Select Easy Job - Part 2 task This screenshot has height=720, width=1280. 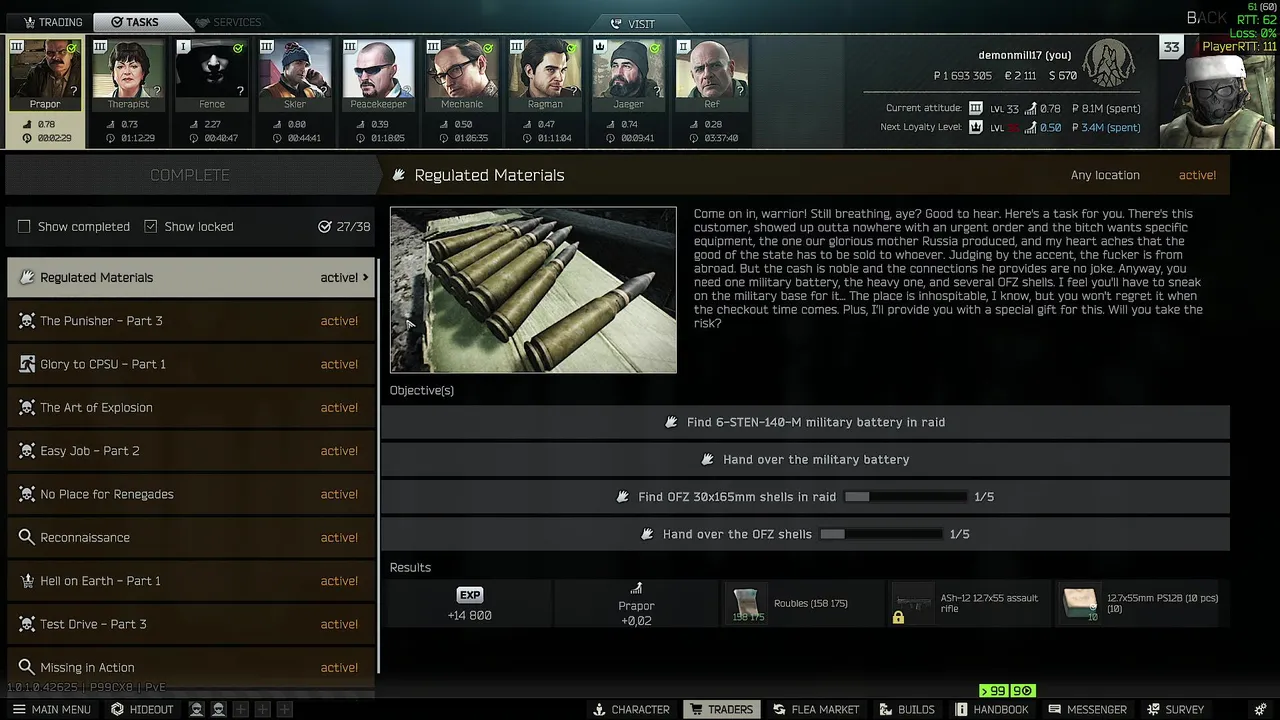coord(190,451)
